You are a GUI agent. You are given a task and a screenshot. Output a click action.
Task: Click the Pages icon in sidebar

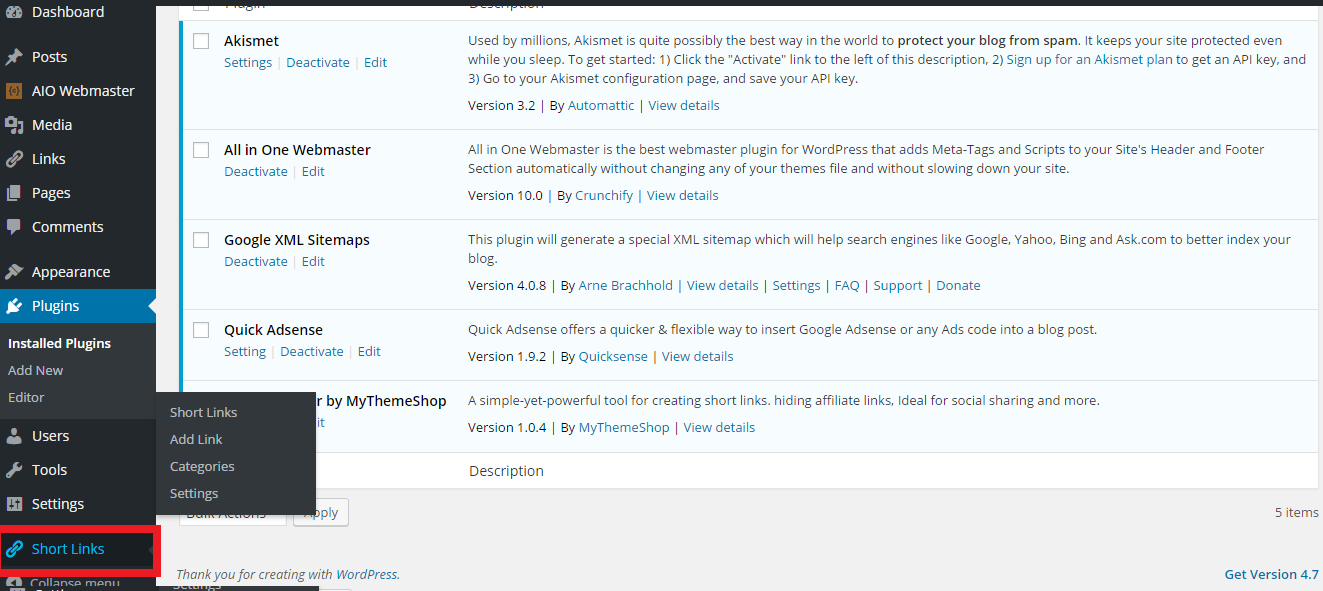click(14, 193)
